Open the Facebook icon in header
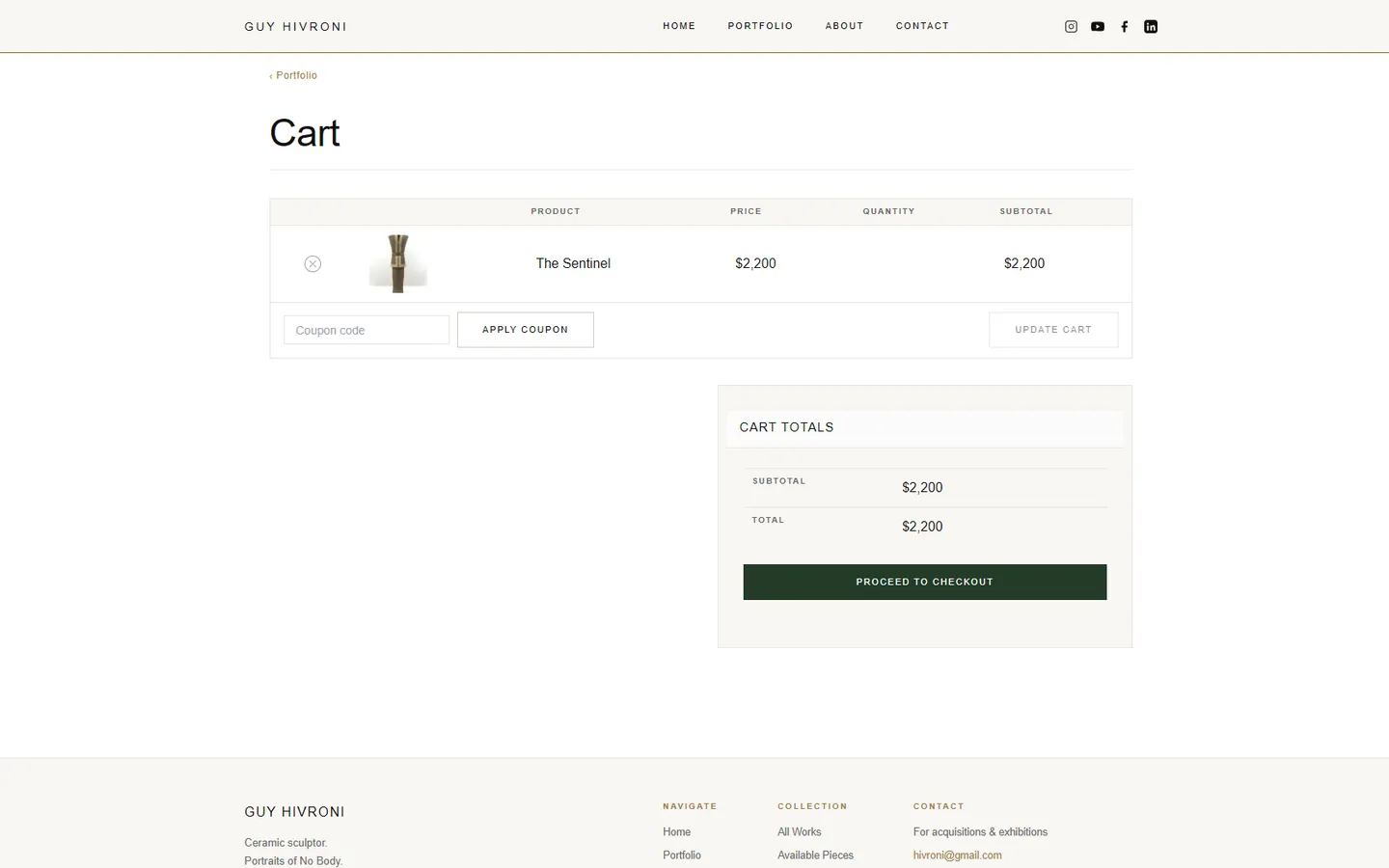Viewport: 1389px width, 868px height. click(1125, 27)
